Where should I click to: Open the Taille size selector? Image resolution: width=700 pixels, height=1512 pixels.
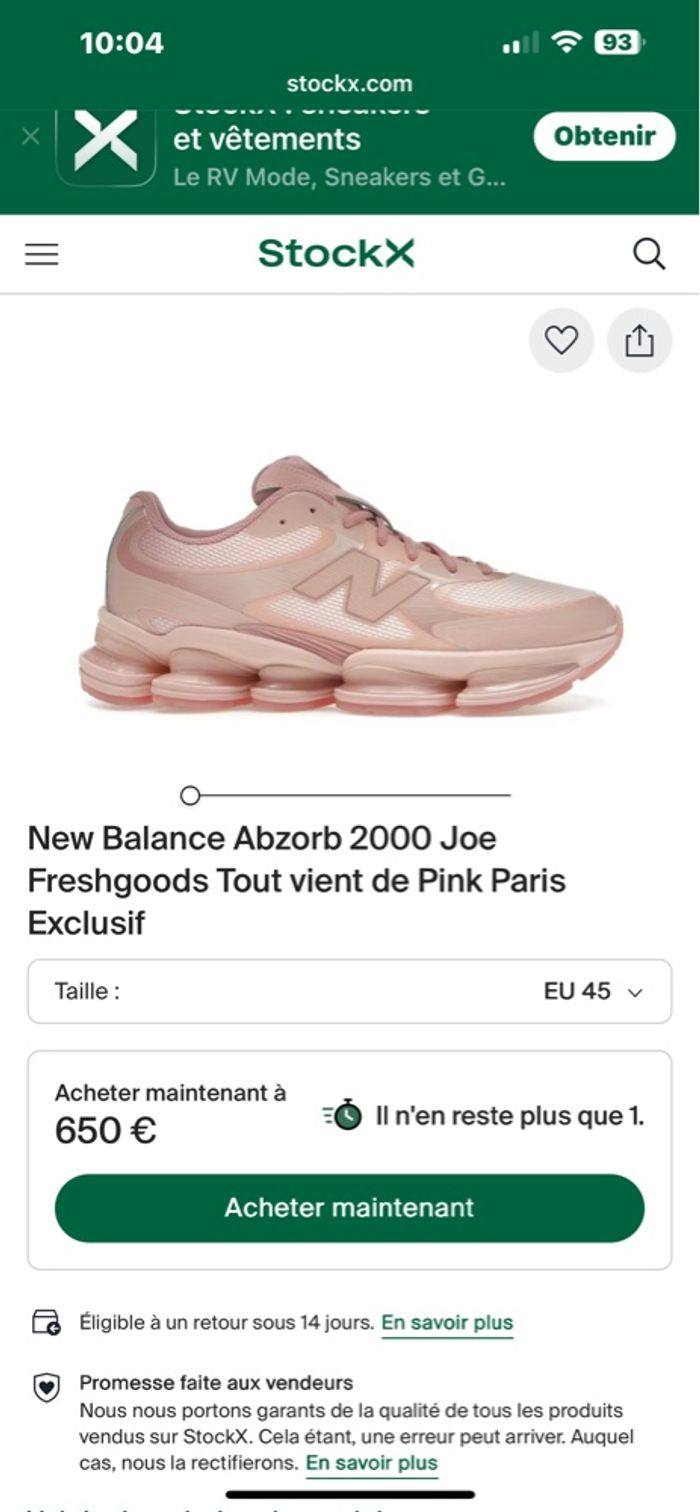[348, 992]
